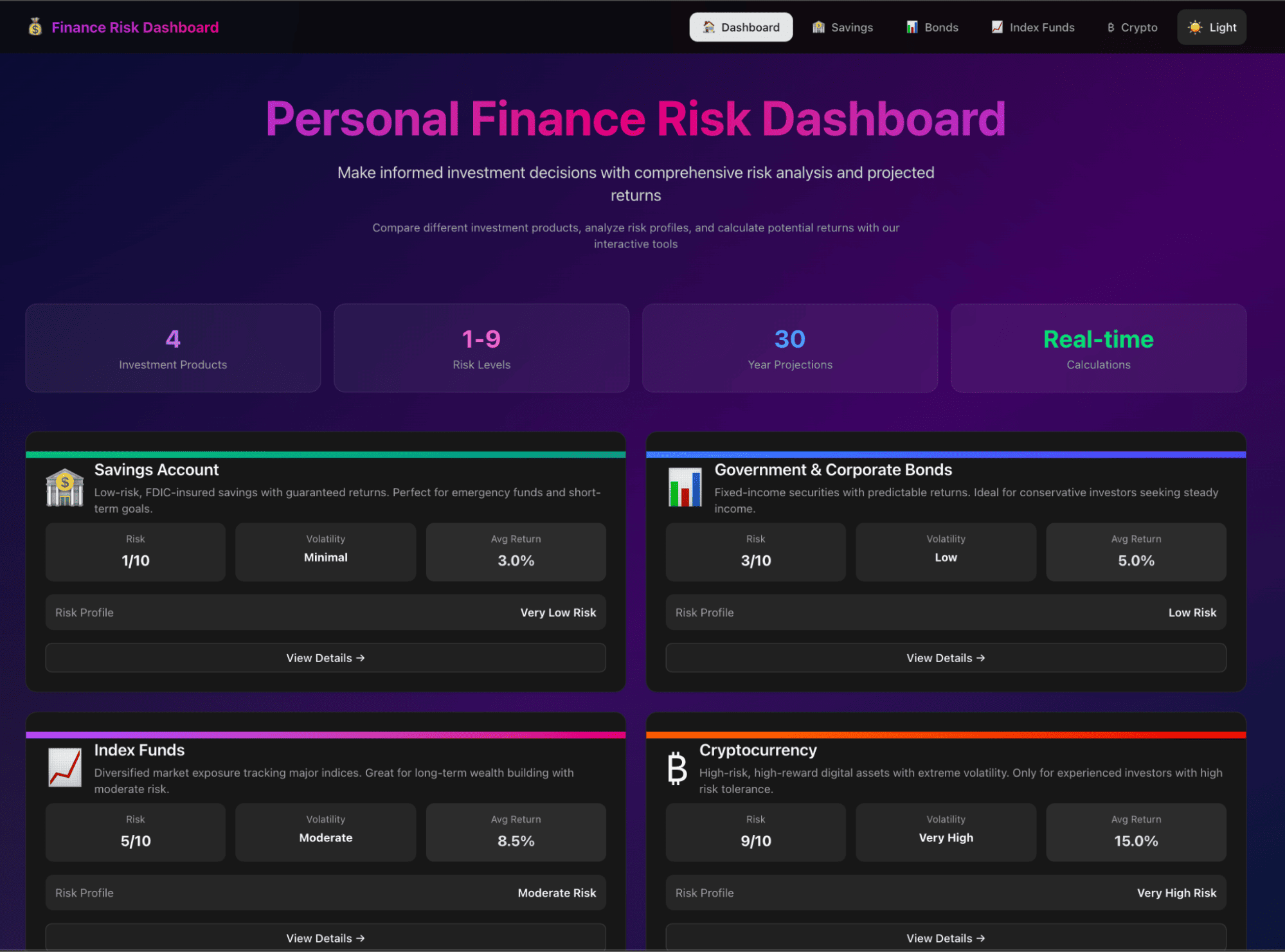1285x952 pixels.
Task: Click the Index Funds chart icon
Action: (x=65, y=768)
